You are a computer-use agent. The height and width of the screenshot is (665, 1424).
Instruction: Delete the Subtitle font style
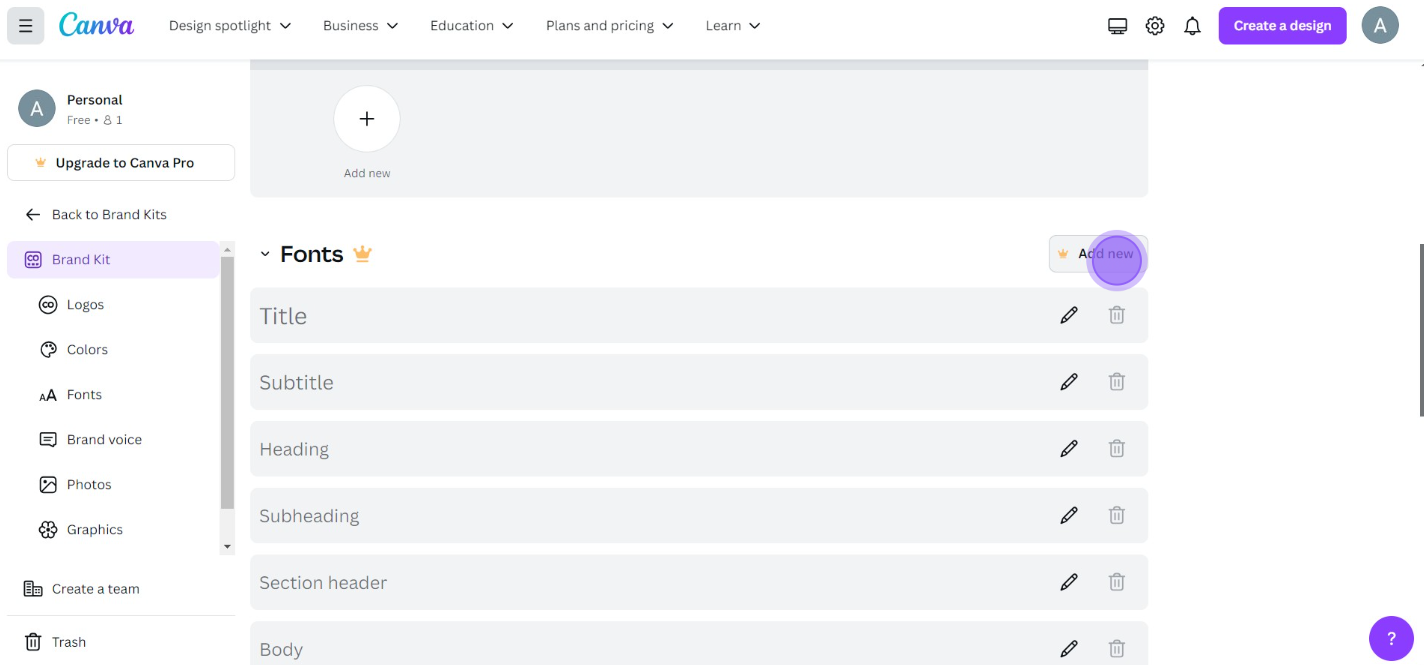pos(1117,382)
